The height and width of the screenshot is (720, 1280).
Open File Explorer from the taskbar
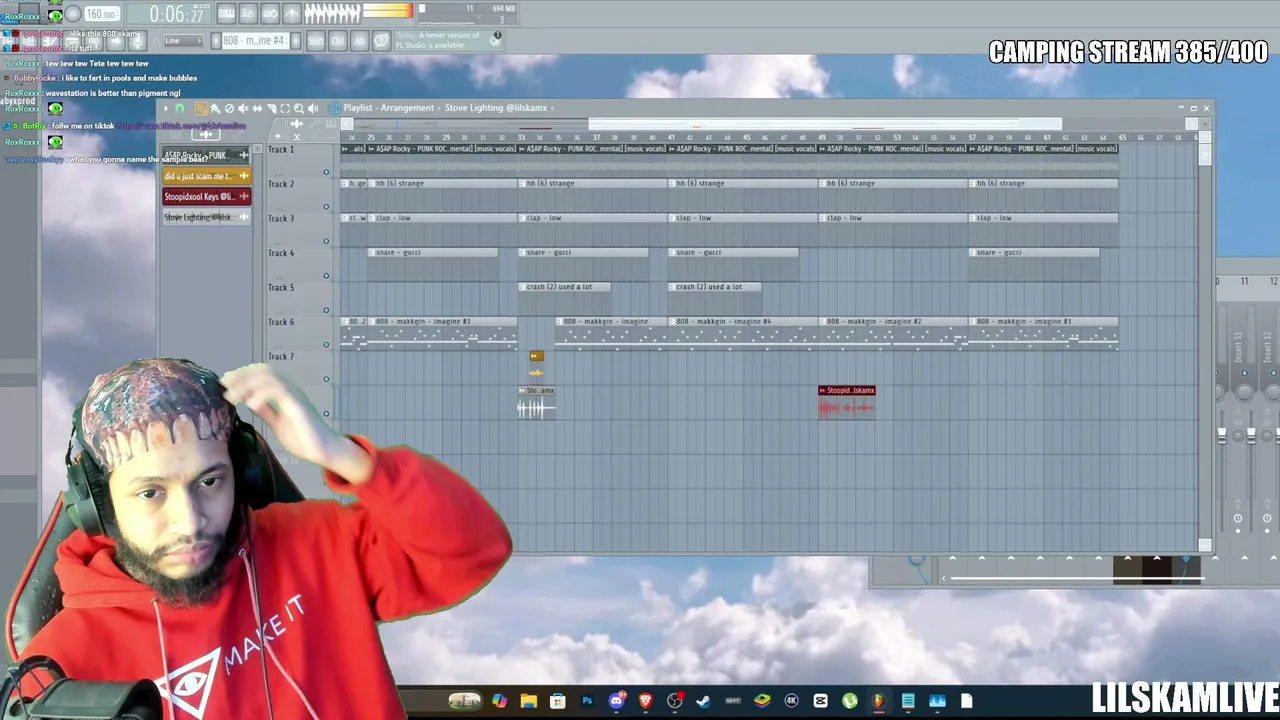[x=528, y=701]
